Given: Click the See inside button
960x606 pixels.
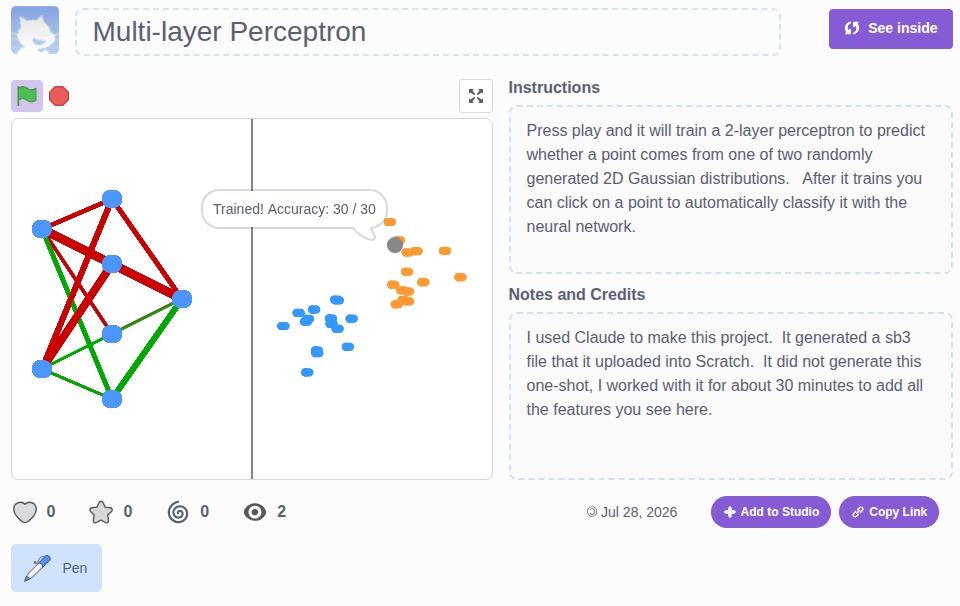Looking at the screenshot, I should (x=890, y=29).
